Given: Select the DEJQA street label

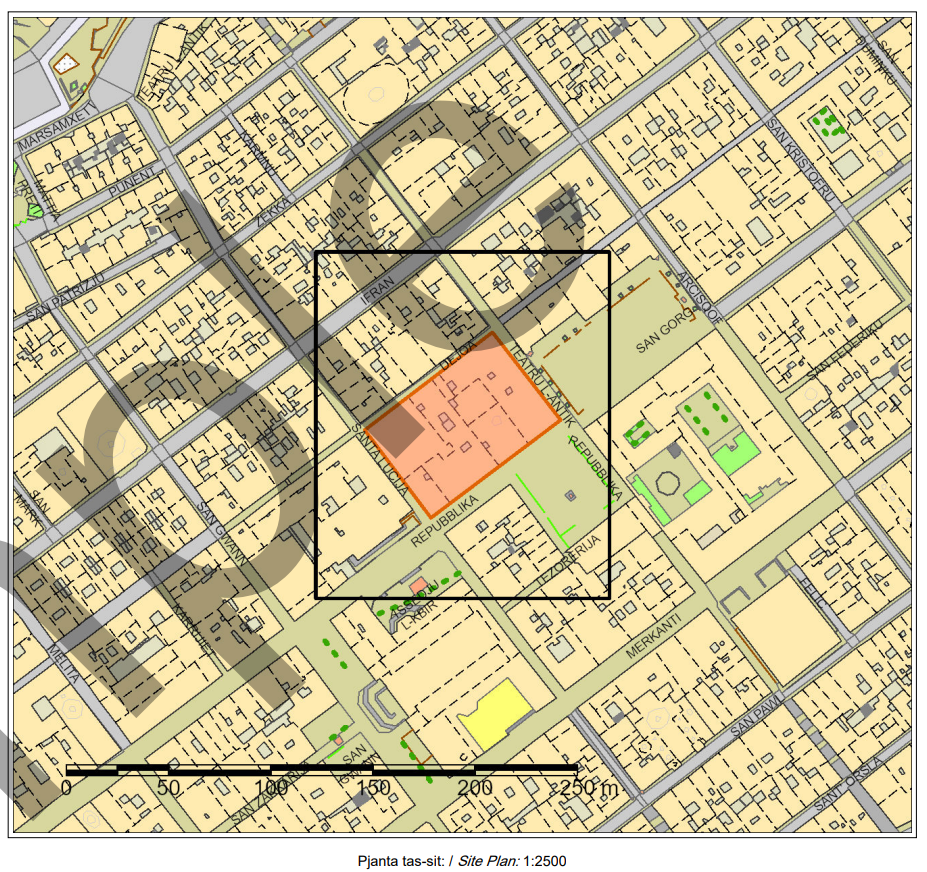Looking at the screenshot, I should (458, 356).
